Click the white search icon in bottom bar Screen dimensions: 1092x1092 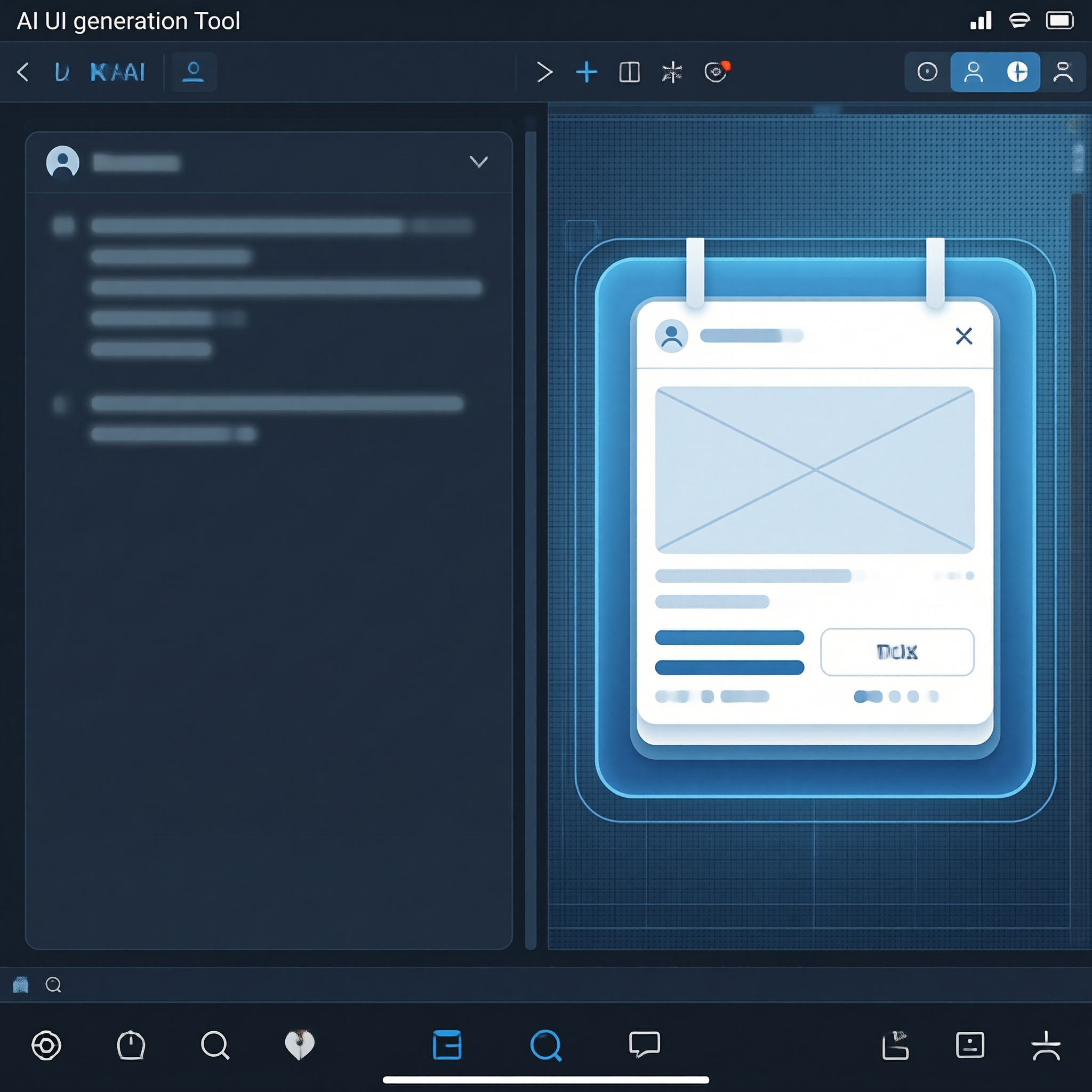tap(215, 1045)
